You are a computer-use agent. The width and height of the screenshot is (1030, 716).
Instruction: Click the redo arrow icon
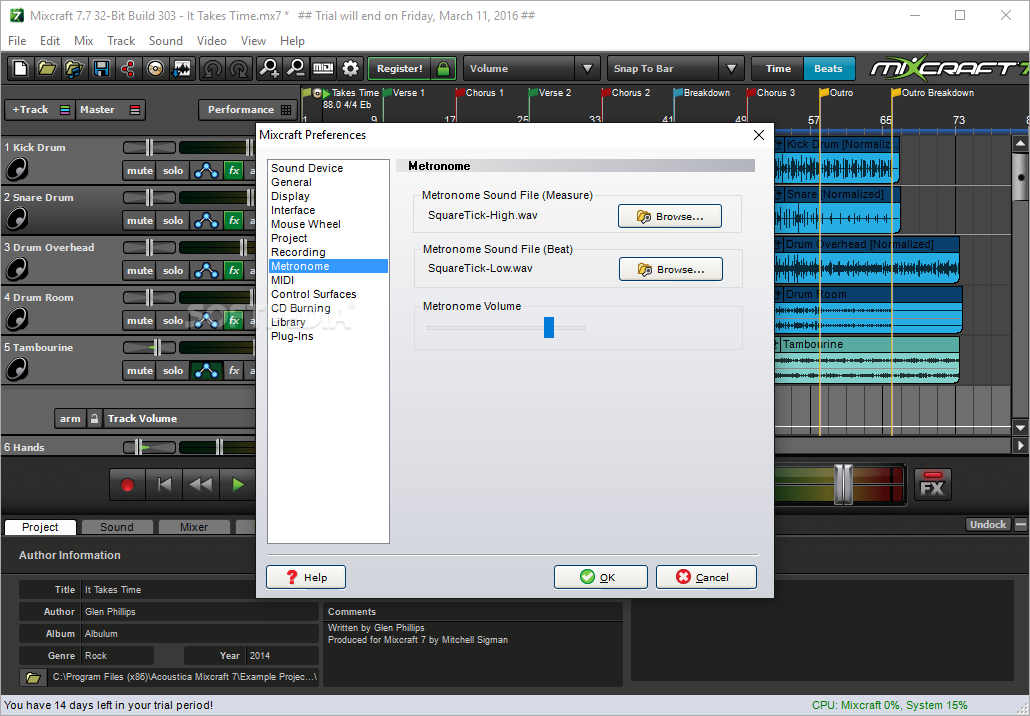[x=239, y=68]
